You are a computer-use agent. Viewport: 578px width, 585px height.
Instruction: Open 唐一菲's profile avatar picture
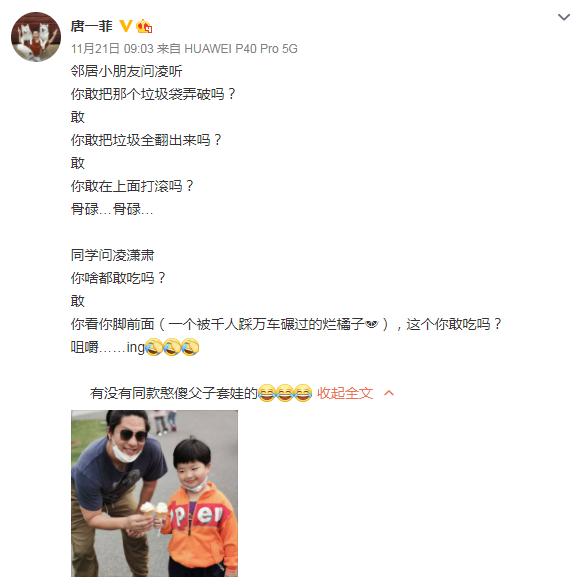pos(36,37)
